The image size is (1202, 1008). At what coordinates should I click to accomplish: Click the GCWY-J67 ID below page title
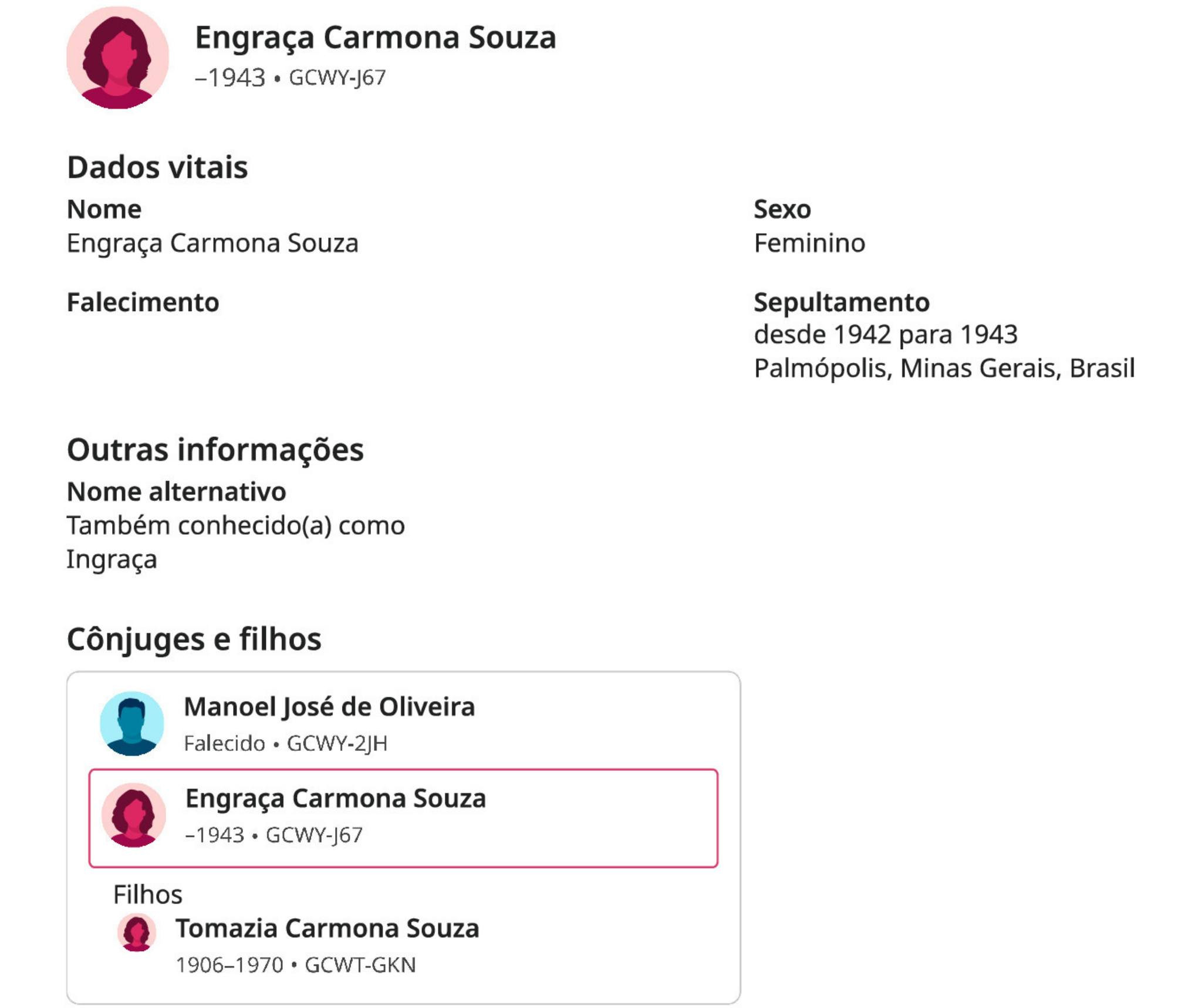tap(337, 77)
